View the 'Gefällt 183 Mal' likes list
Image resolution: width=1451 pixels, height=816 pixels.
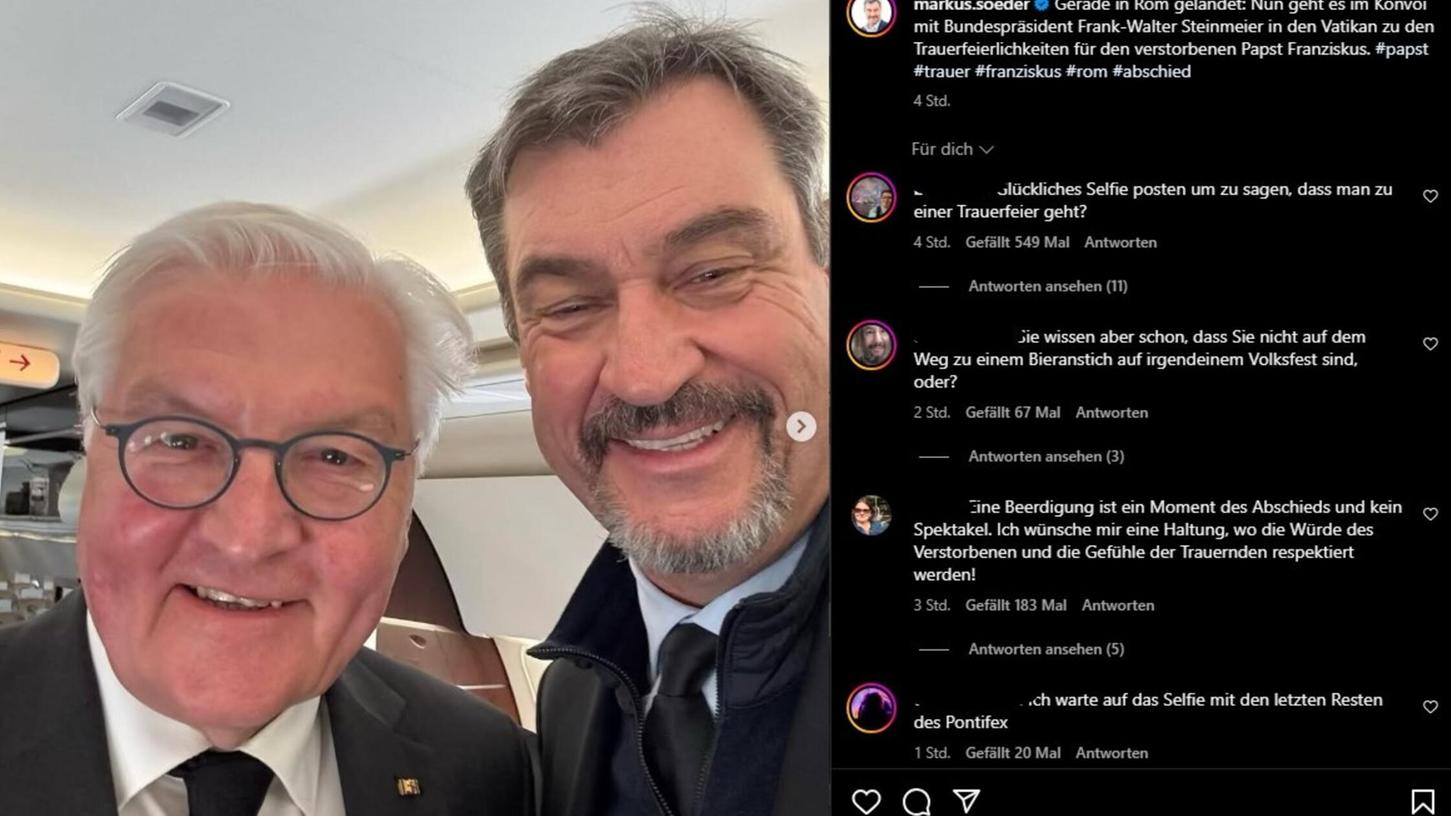[1016, 605]
